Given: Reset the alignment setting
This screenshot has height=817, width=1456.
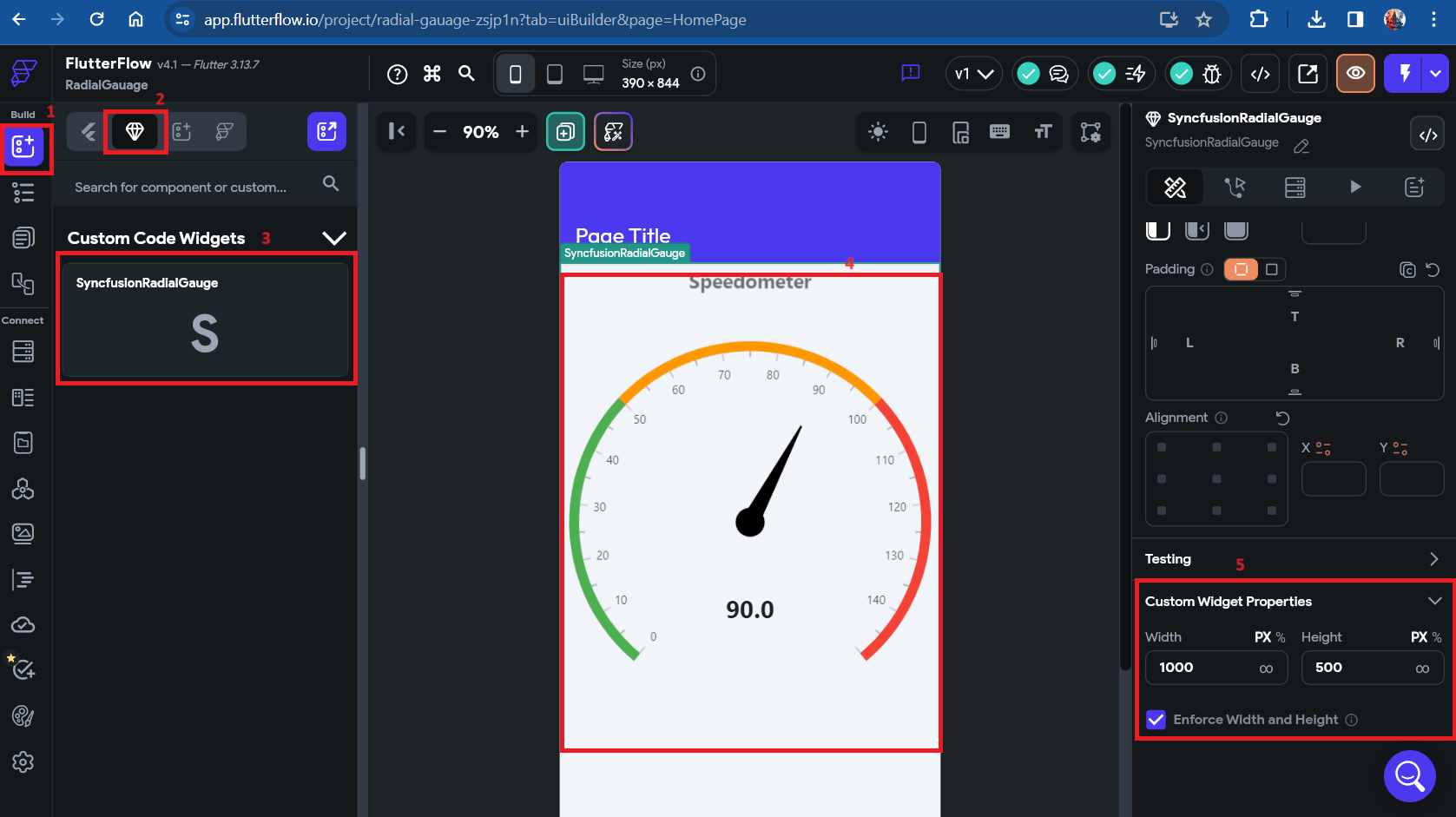Looking at the screenshot, I should click(x=1282, y=418).
